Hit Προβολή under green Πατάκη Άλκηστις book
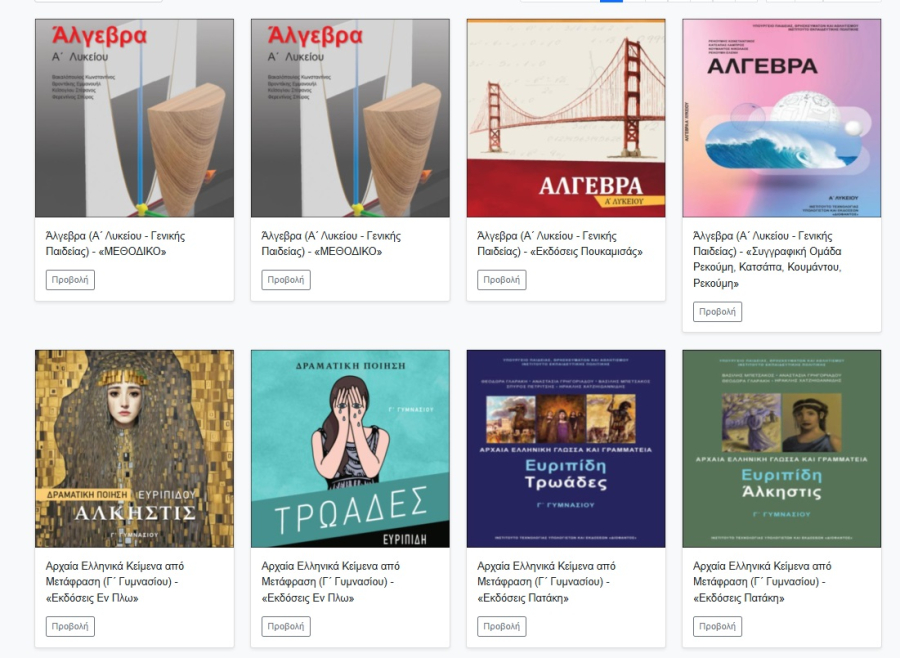The image size is (900, 658). pos(717,627)
